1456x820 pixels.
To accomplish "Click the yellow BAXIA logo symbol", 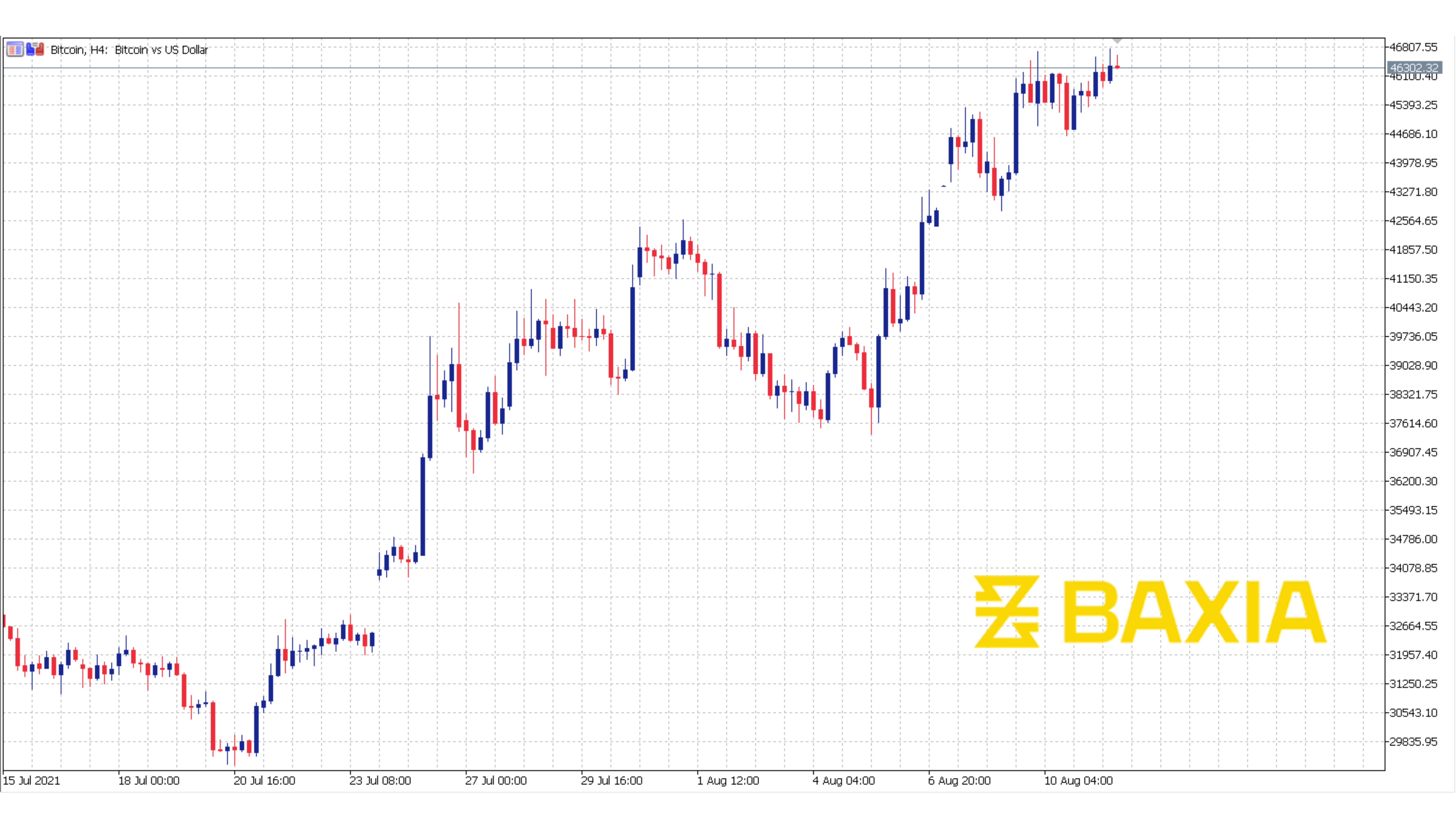I will [1007, 611].
